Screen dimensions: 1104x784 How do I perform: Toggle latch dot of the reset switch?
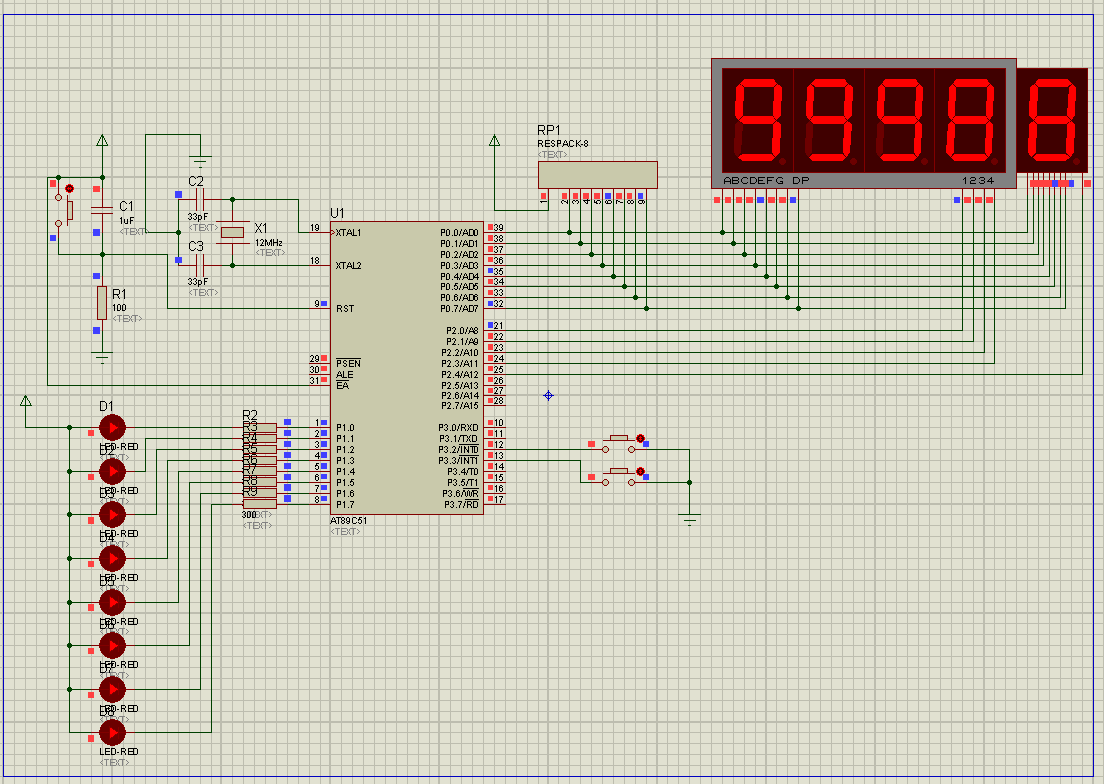click(69, 189)
